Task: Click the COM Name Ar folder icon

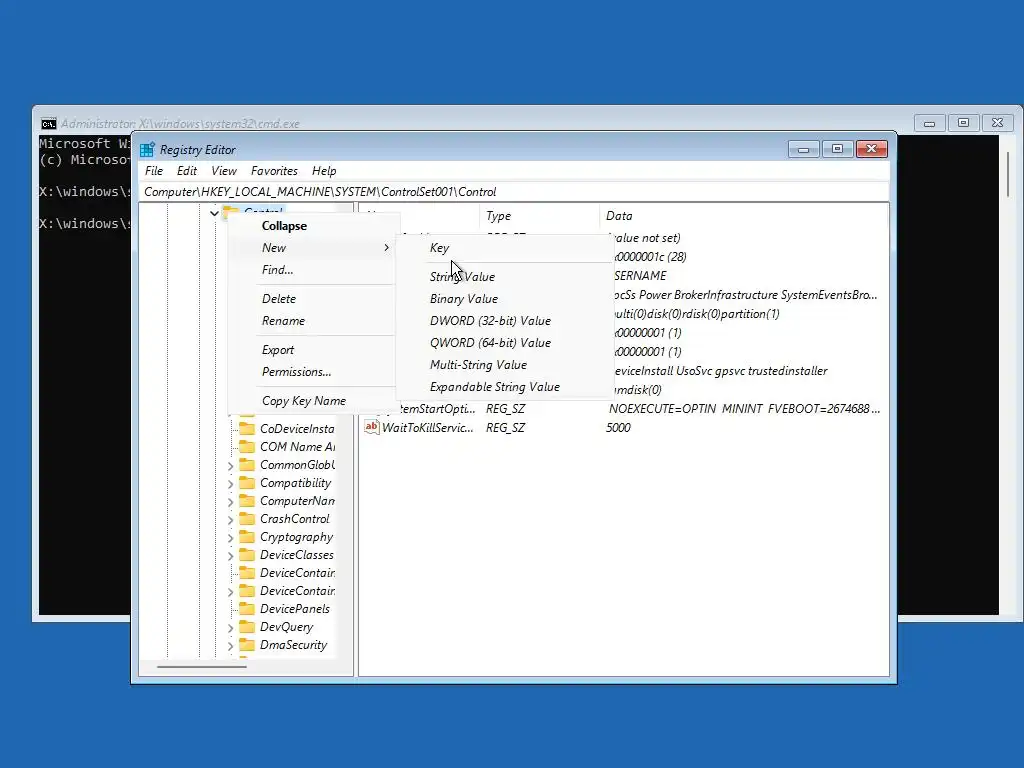Action: pyautogui.click(x=247, y=447)
